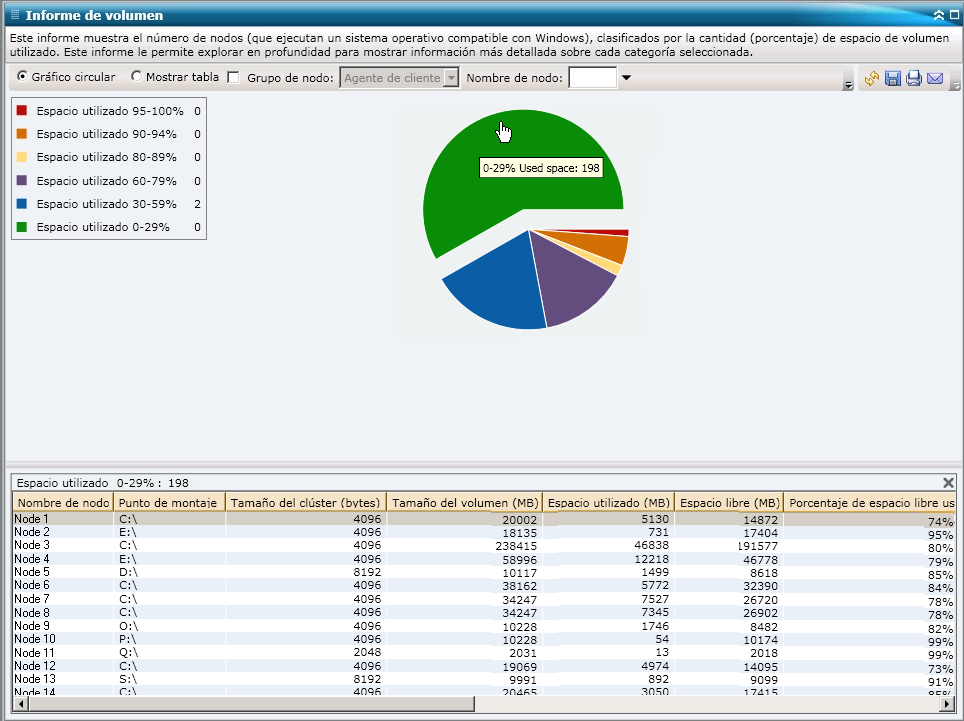The width and height of the screenshot is (964, 721).
Task: Open the Agente de cliente dropdown
Action: click(x=451, y=78)
